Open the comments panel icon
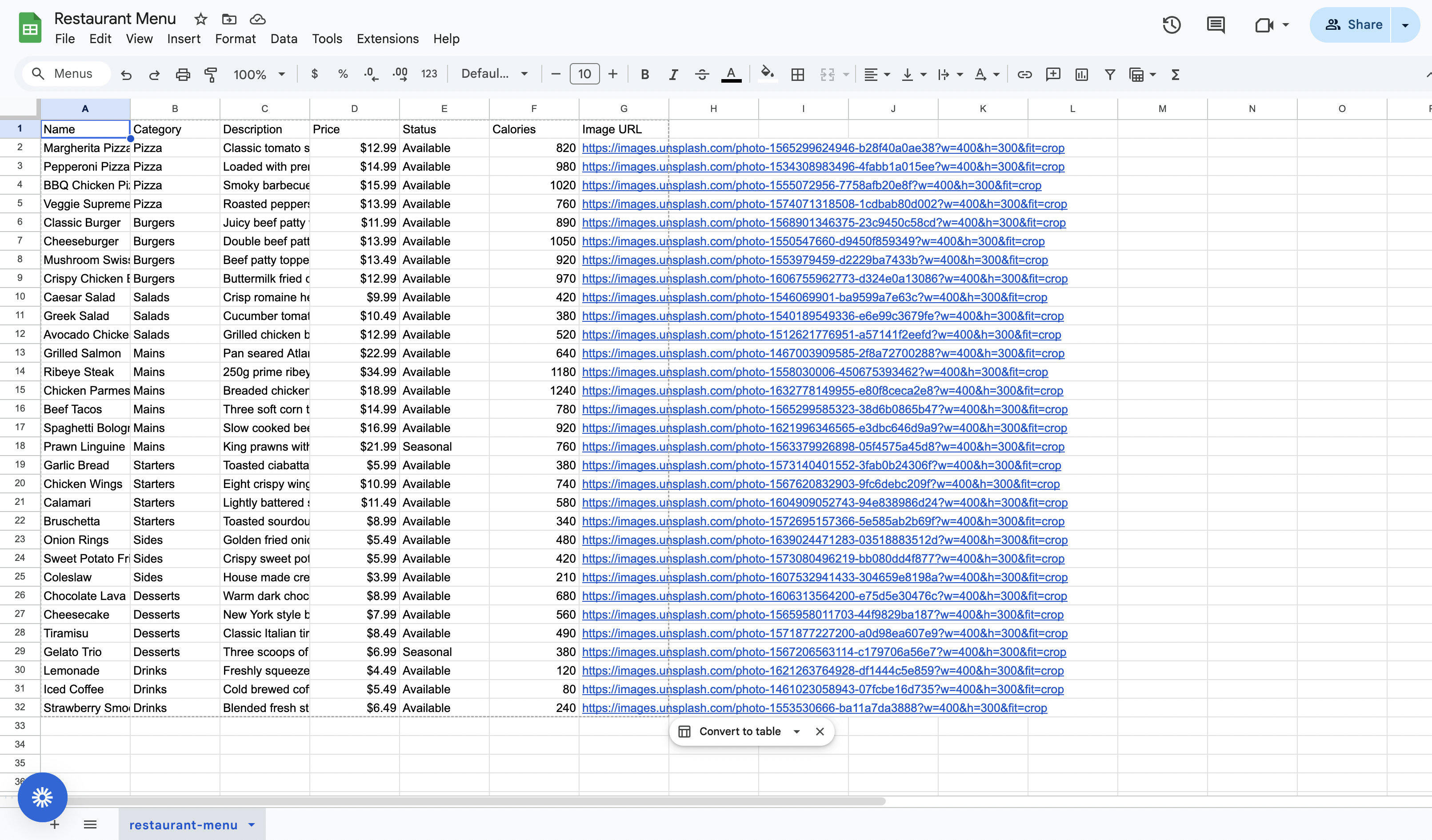Viewport: 1432px width, 840px height. pos(1216,25)
